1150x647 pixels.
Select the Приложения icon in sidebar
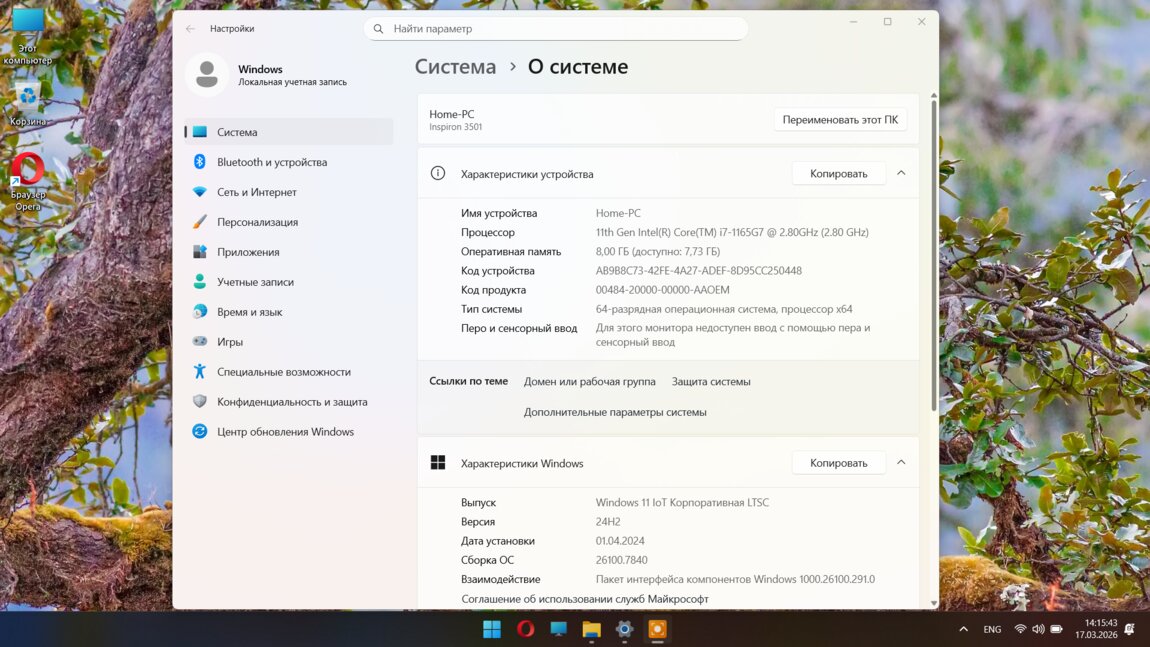coord(199,252)
